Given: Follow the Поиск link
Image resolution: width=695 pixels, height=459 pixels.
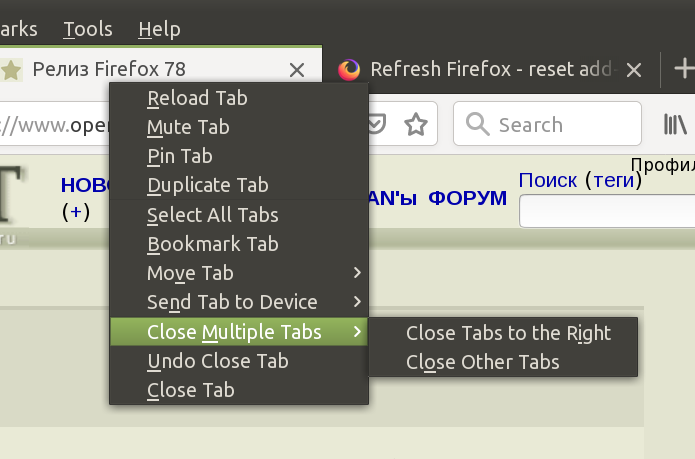Looking at the screenshot, I should click(x=548, y=180).
